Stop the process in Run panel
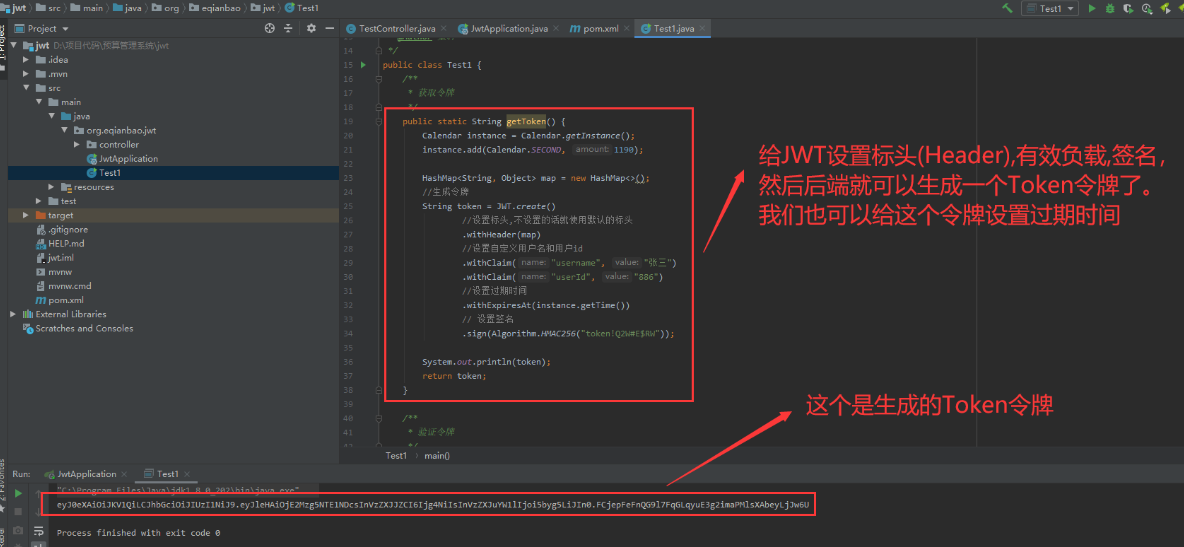Image resolution: width=1184 pixels, height=547 pixels. coord(18,512)
